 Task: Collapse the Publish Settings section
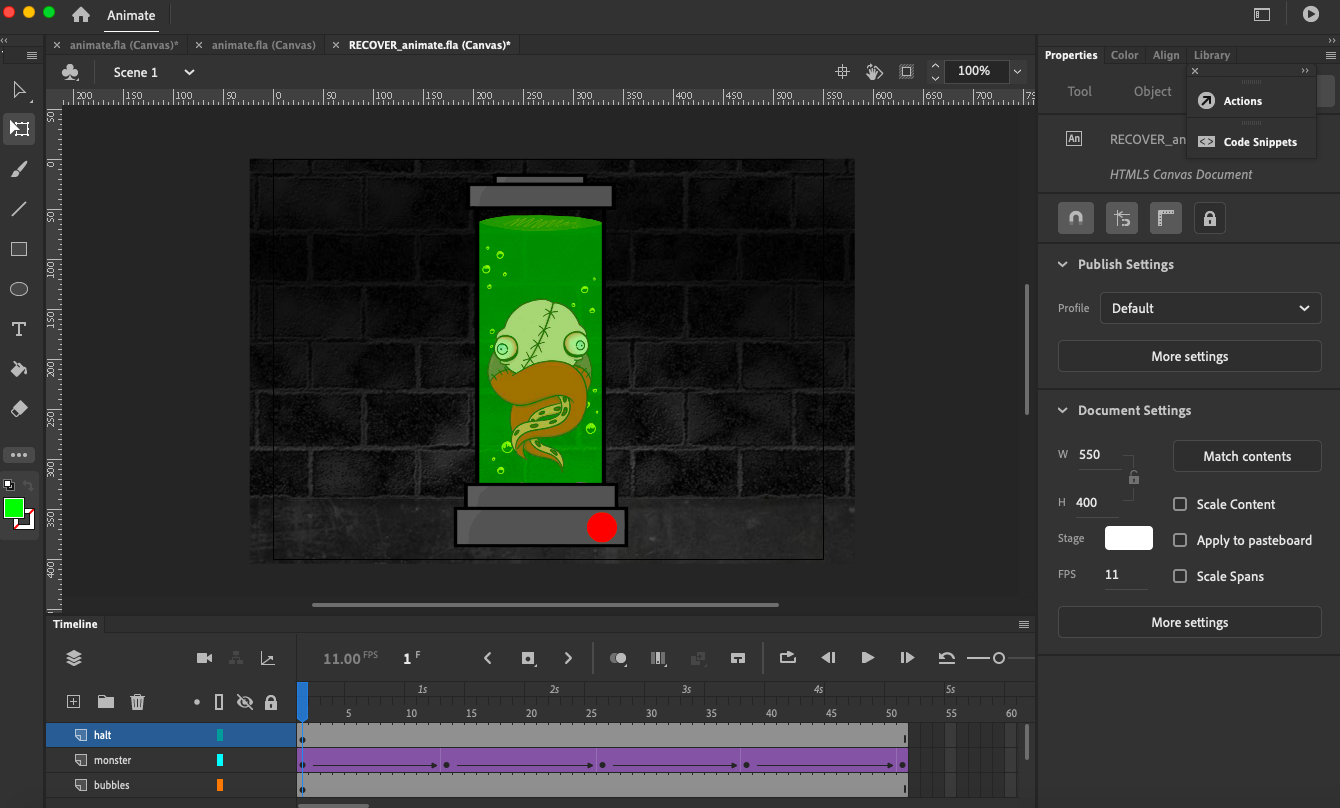1063,265
